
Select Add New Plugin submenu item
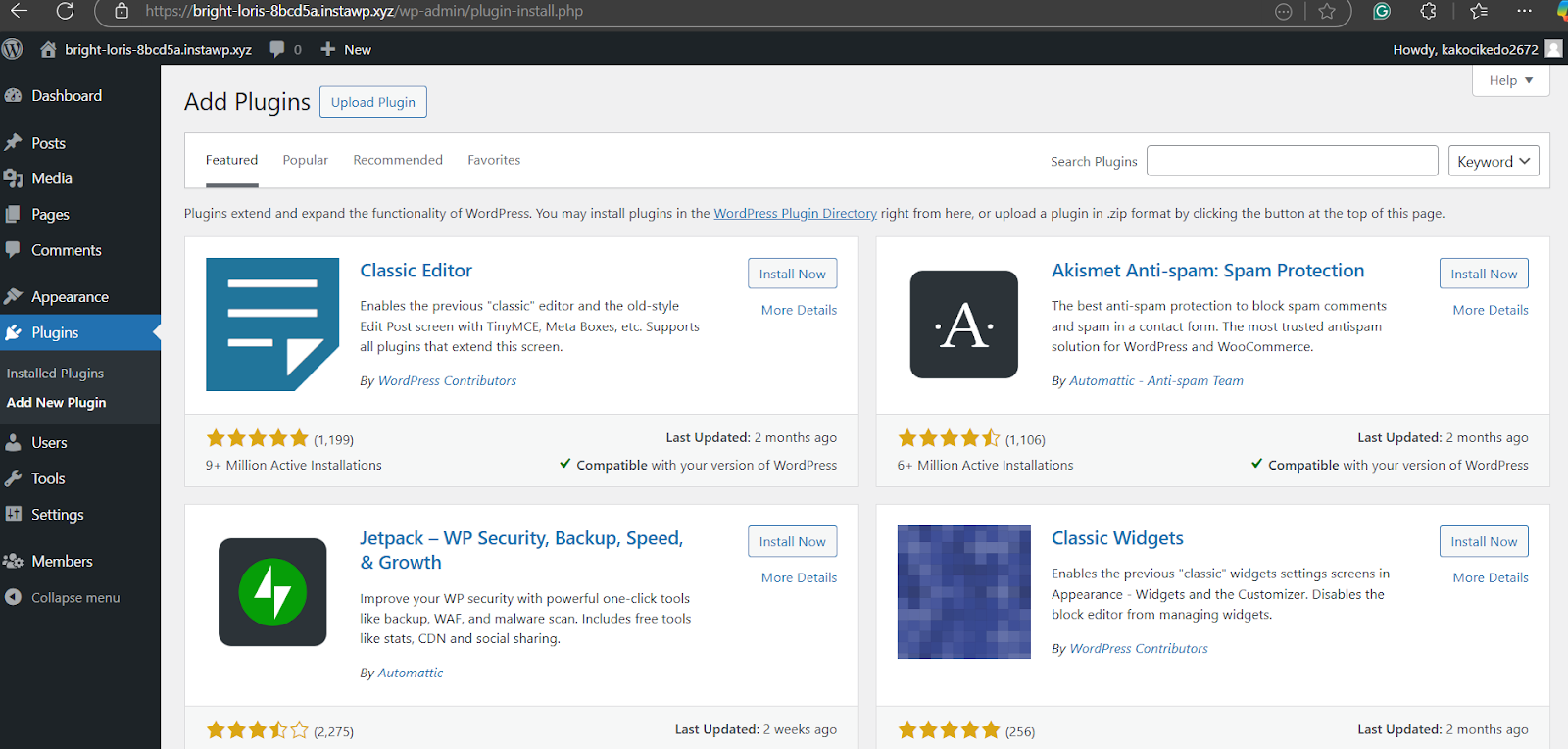(x=57, y=403)
